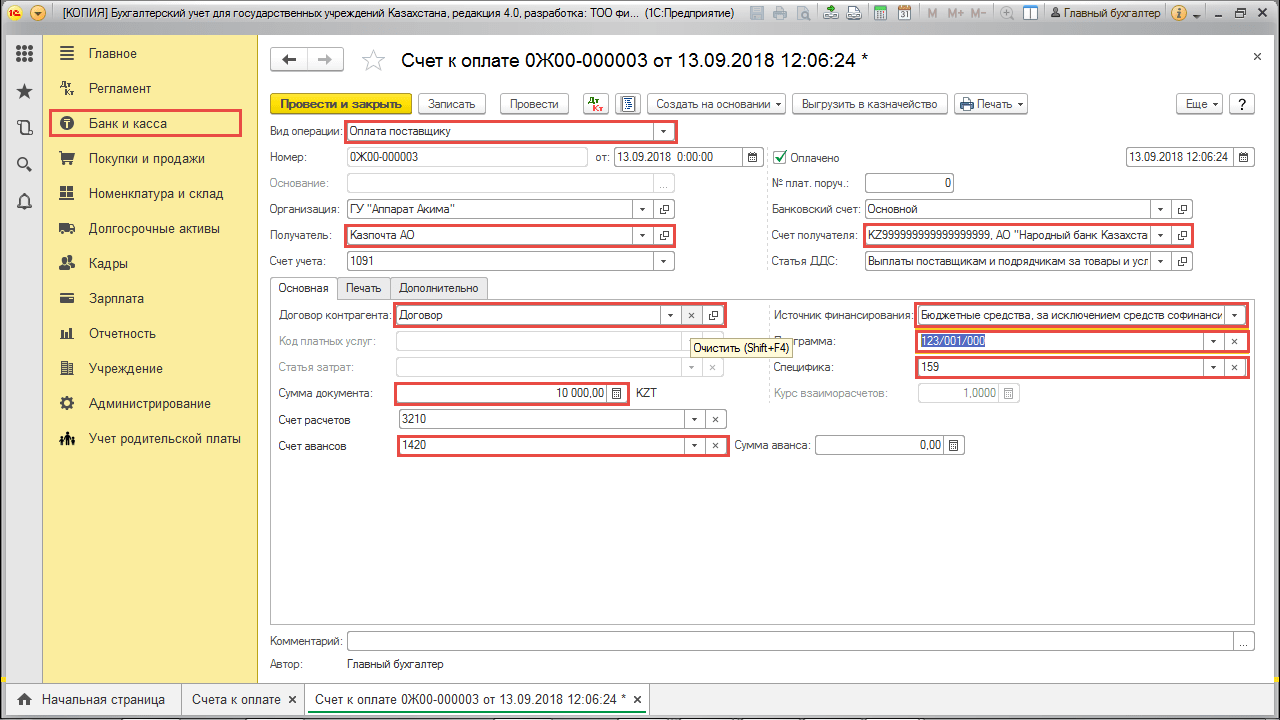Open the calculator icon in title bar
The image size is (1280, 720).
point(879,14)
